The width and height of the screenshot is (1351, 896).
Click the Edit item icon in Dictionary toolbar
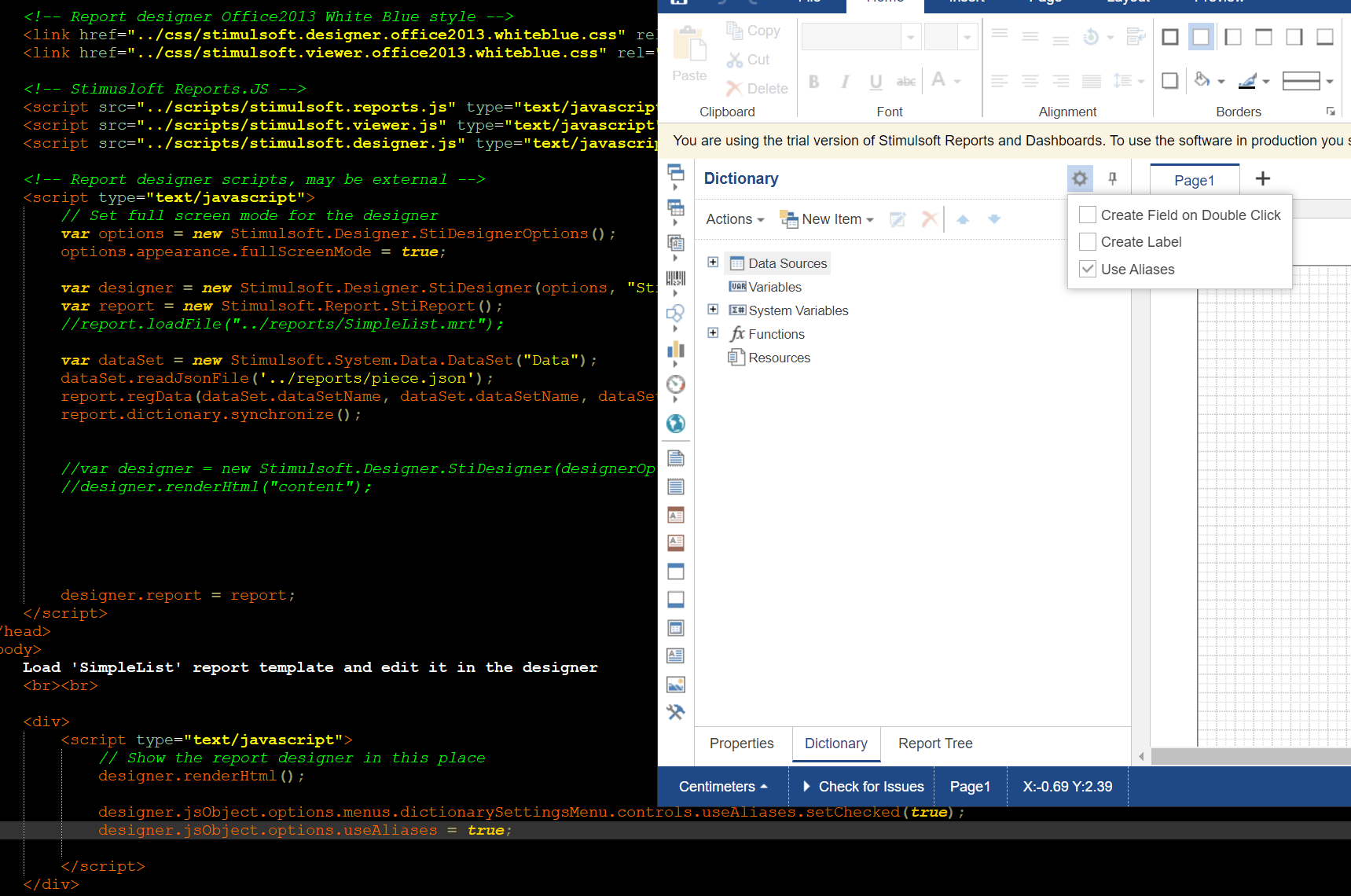[898, 219]
